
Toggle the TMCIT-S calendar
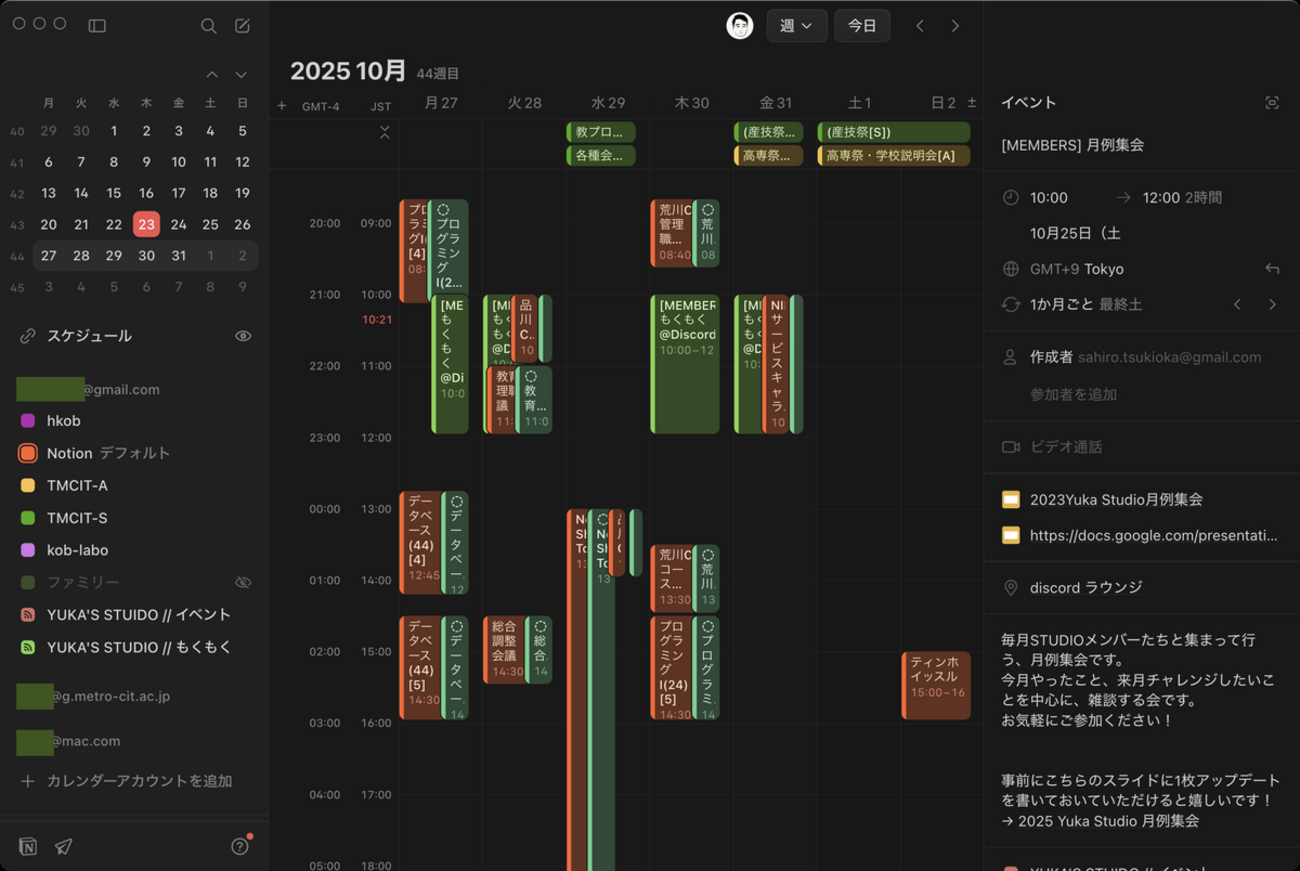tap(28, 518)
